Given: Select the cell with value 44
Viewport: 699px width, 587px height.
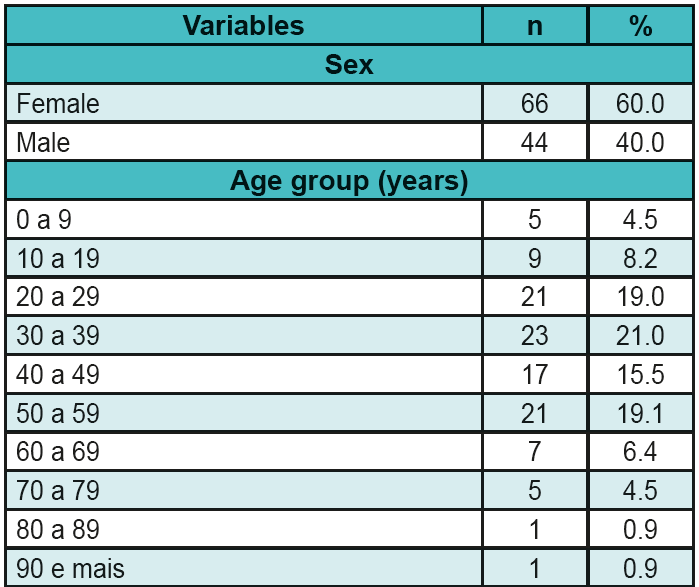Looking at the screenshot, I should 535,143.
